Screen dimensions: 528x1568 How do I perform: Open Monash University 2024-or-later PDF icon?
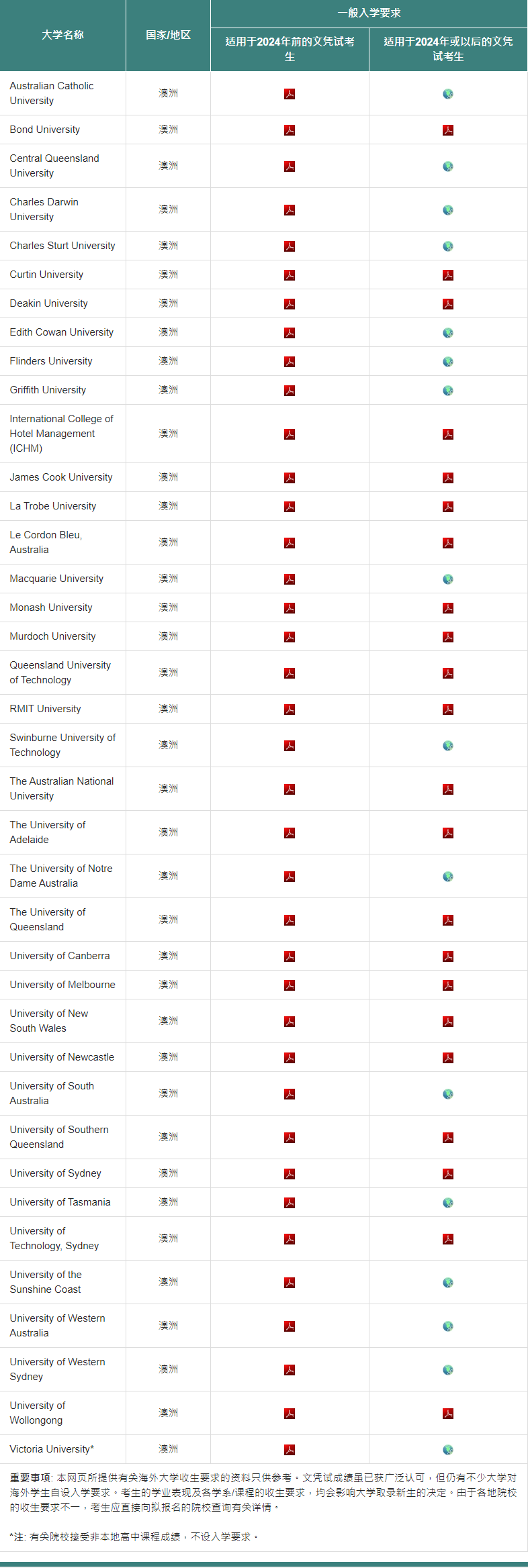tap(448, 608)
